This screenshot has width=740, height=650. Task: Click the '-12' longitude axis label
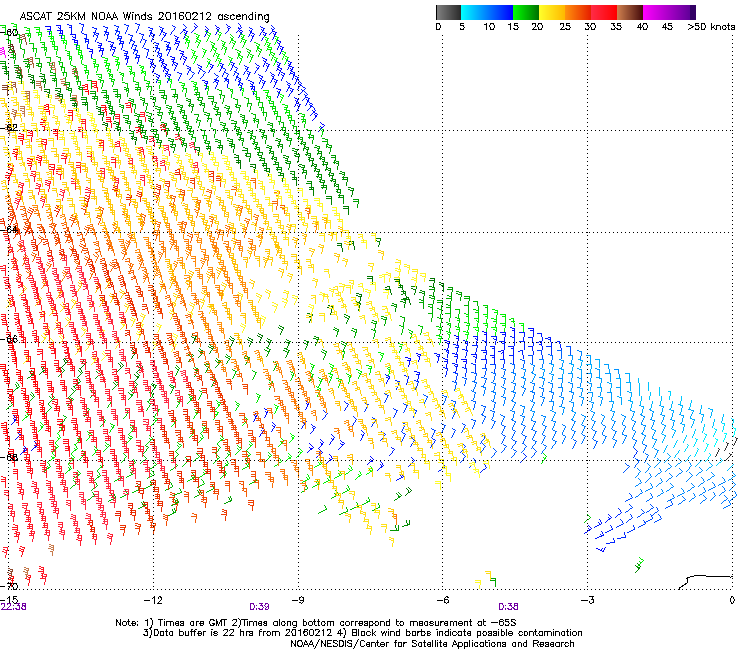[153, 600]
